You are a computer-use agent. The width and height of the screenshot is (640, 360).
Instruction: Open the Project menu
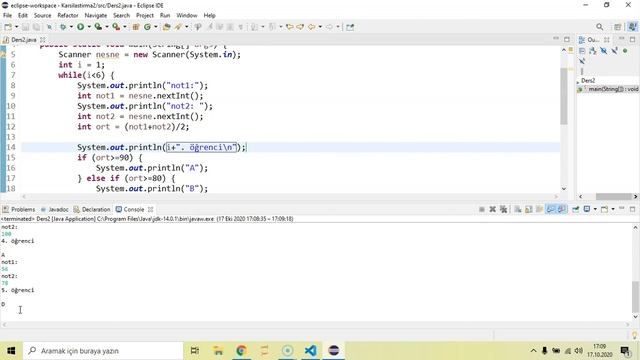click(x=144, y=16)
